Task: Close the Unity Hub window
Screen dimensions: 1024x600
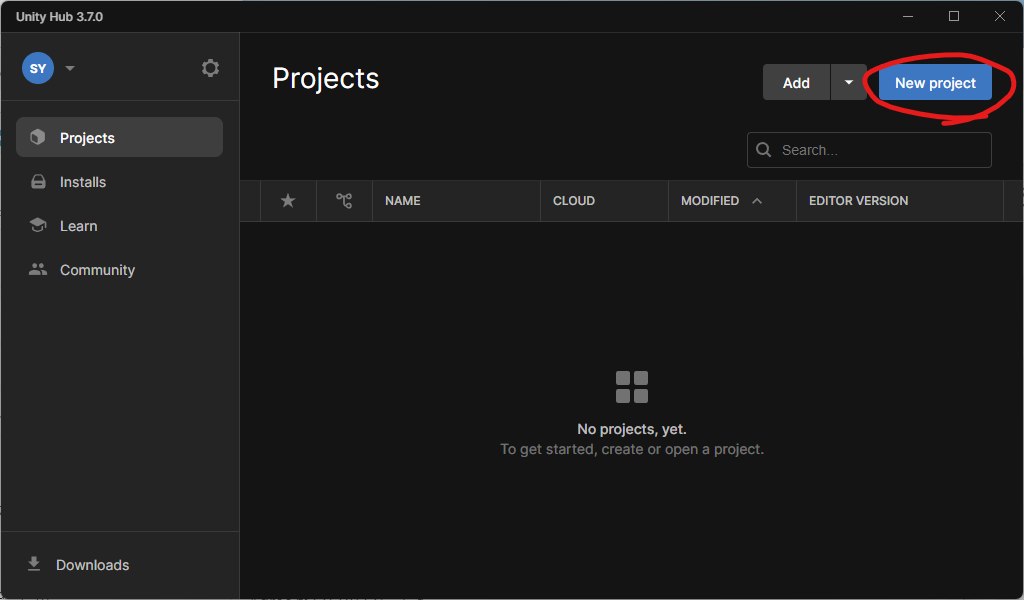Action: [999, 16]
